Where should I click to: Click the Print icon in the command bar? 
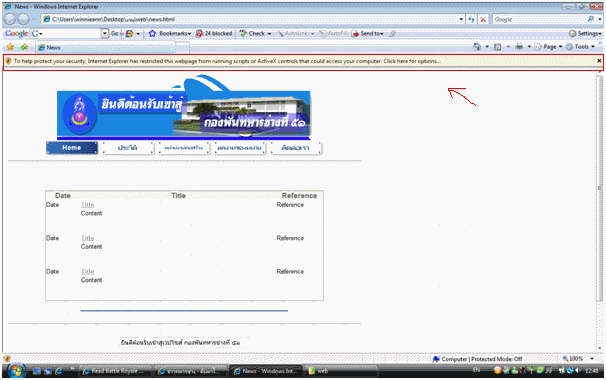tap(519, 47)
